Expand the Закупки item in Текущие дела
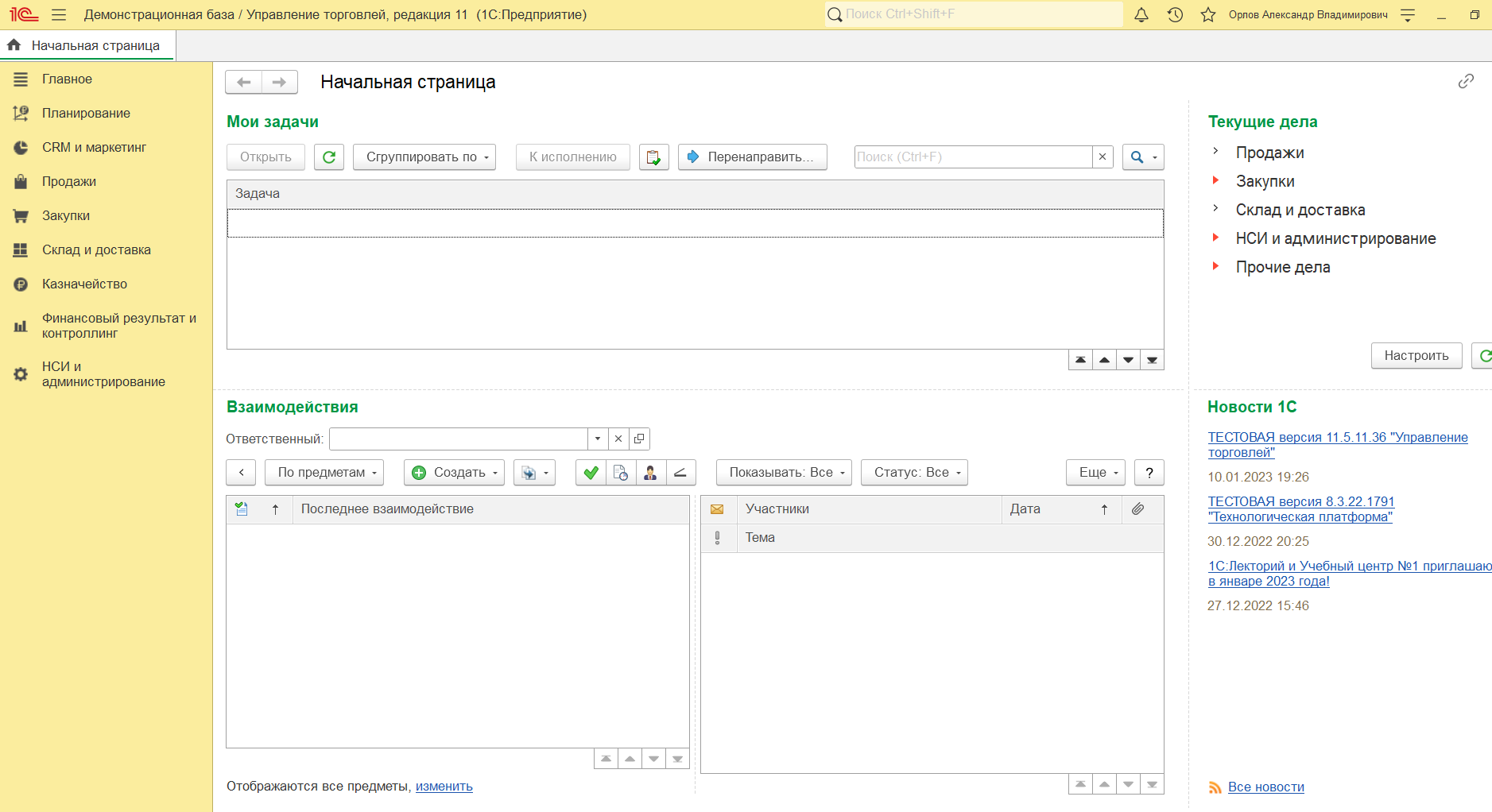 1215,180
